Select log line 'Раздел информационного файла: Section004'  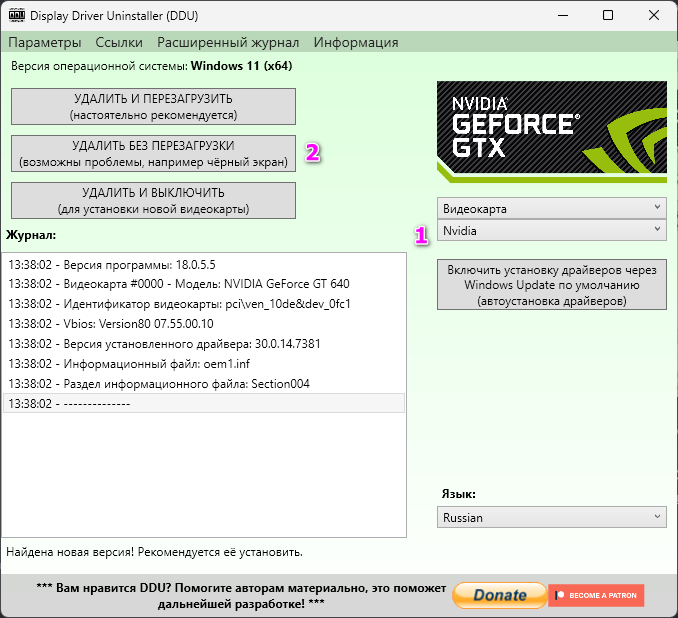(x=204, y=384)
